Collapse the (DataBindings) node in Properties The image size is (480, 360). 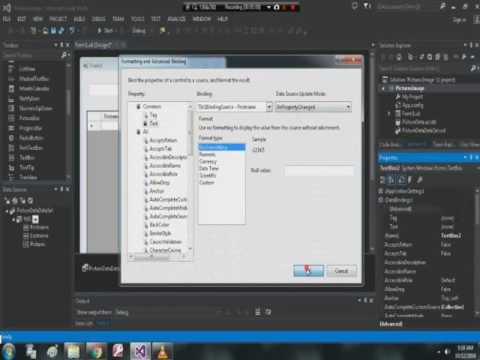point(381,200)
